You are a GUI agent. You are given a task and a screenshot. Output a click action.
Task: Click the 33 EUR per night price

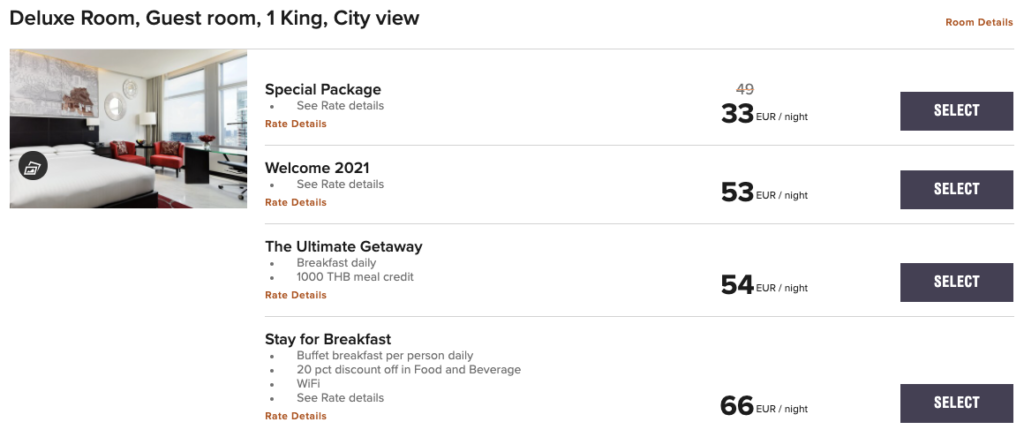(x=763, y=114)
